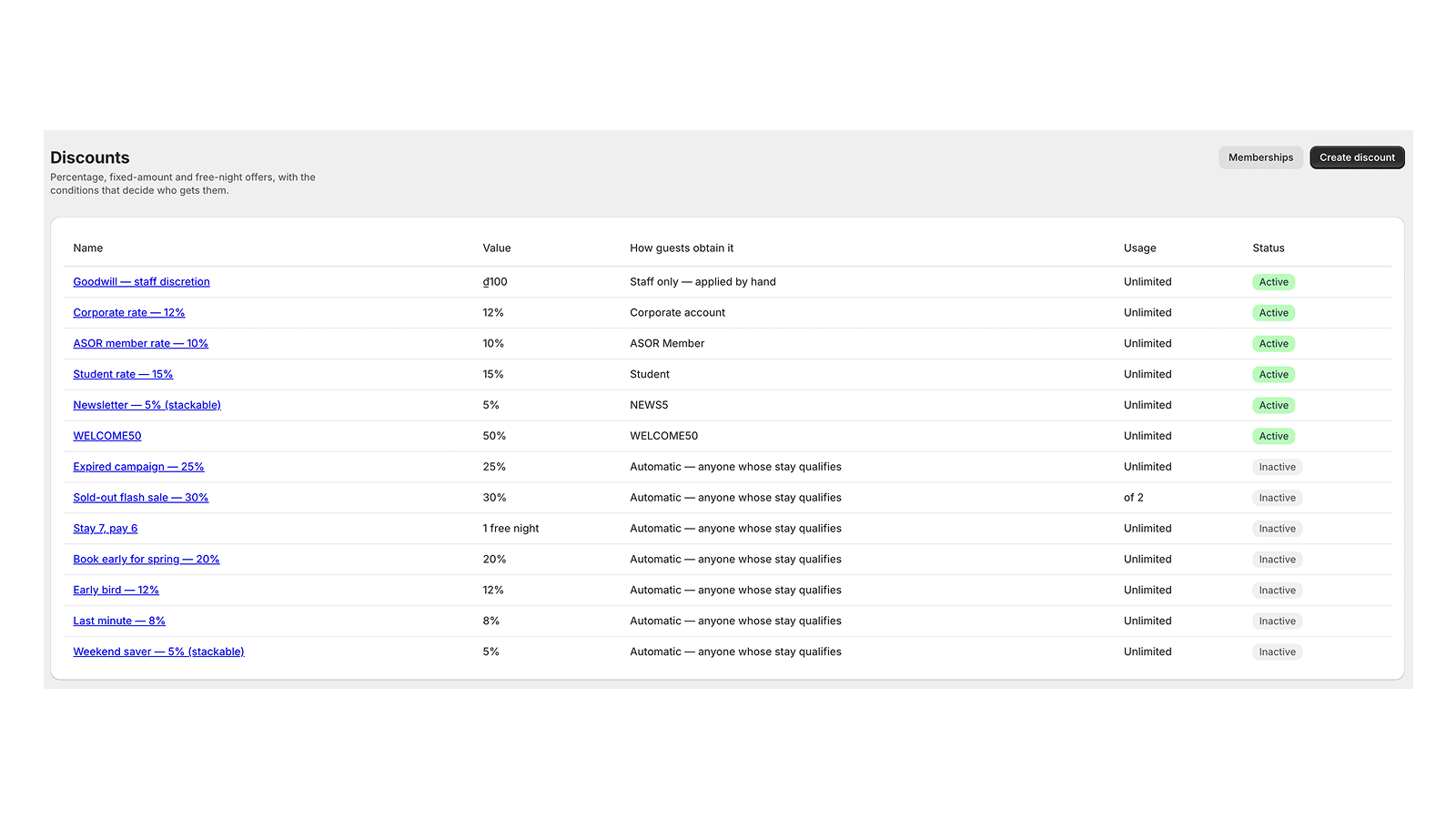Viewport: 1456px width, 819px height.
Task: Open Newsletter — 5% (stackable) discount
Action: (x=147, y=406)
